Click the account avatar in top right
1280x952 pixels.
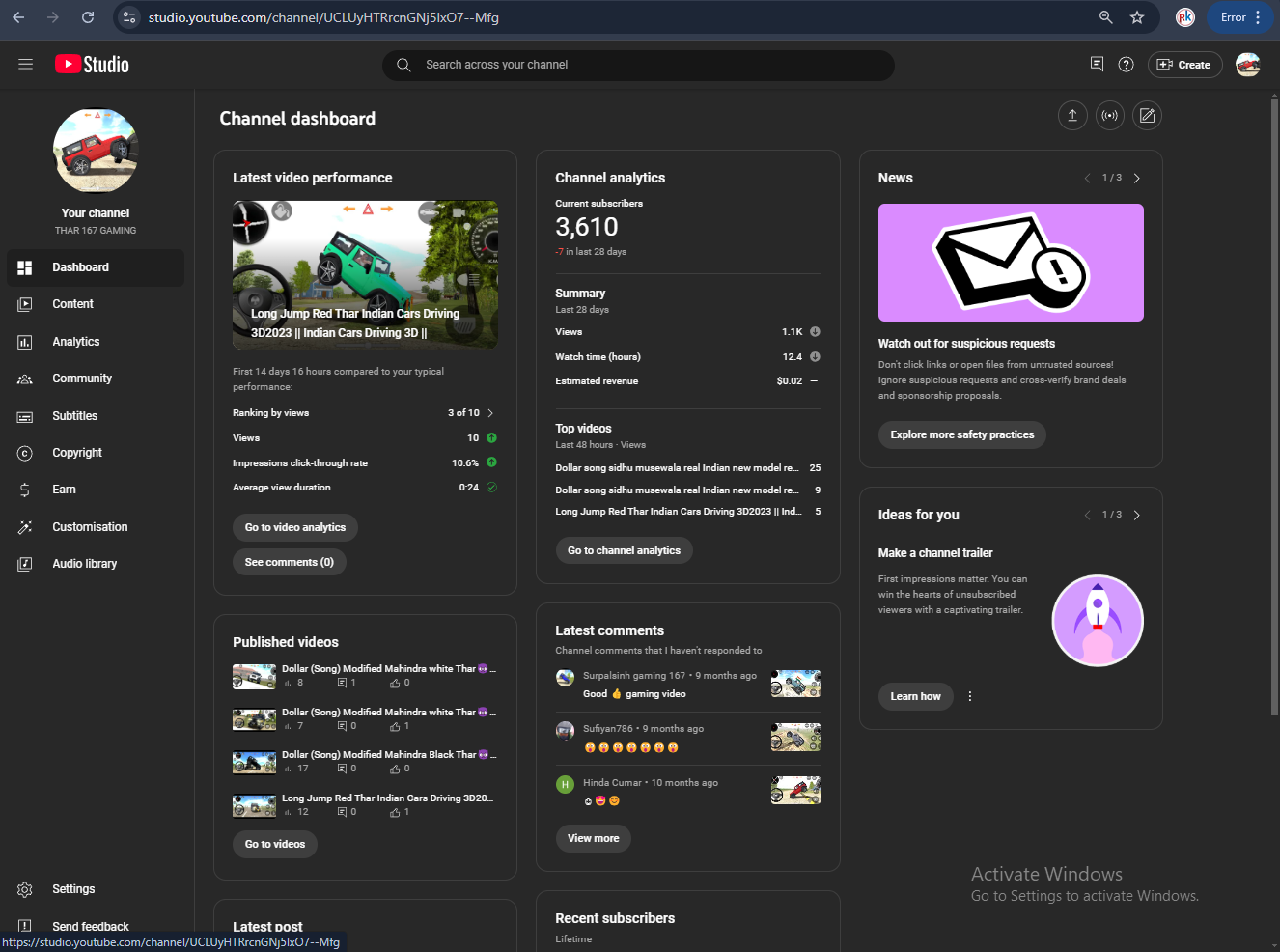click(1247, 65)
